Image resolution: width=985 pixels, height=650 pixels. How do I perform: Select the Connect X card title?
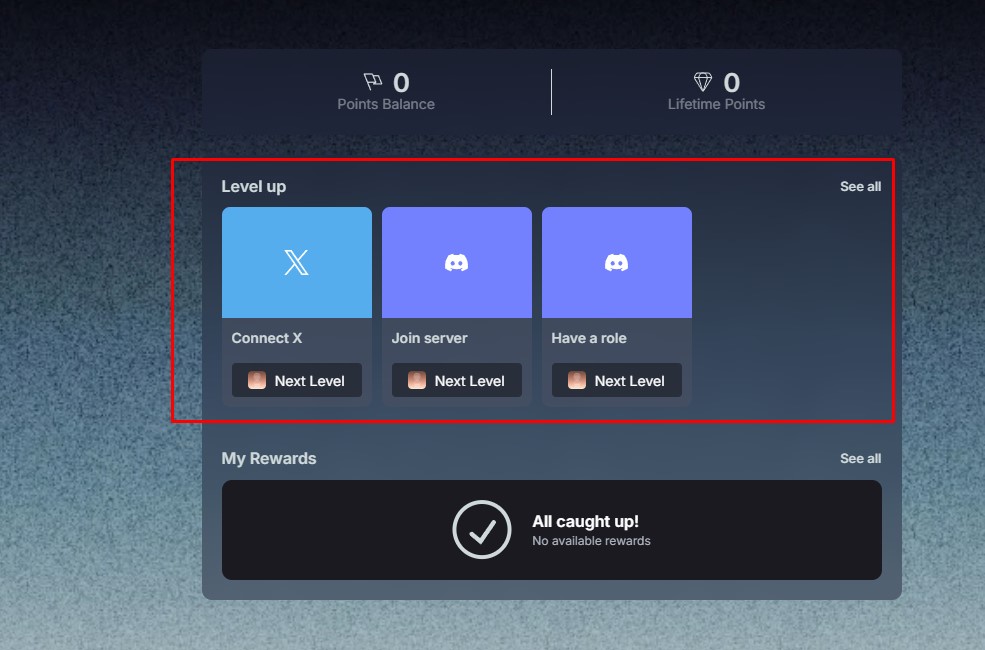tap(267, 338)
